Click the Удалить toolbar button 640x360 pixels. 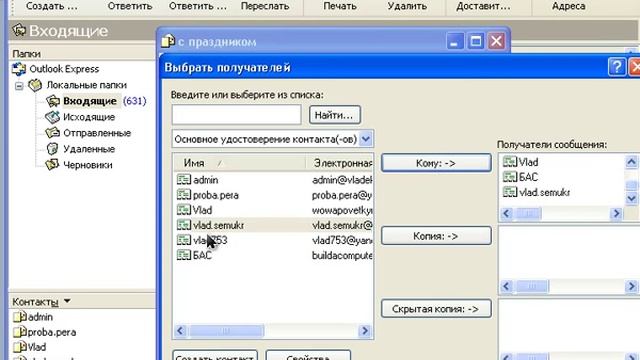pyautogui.click(x=407, y=7)
